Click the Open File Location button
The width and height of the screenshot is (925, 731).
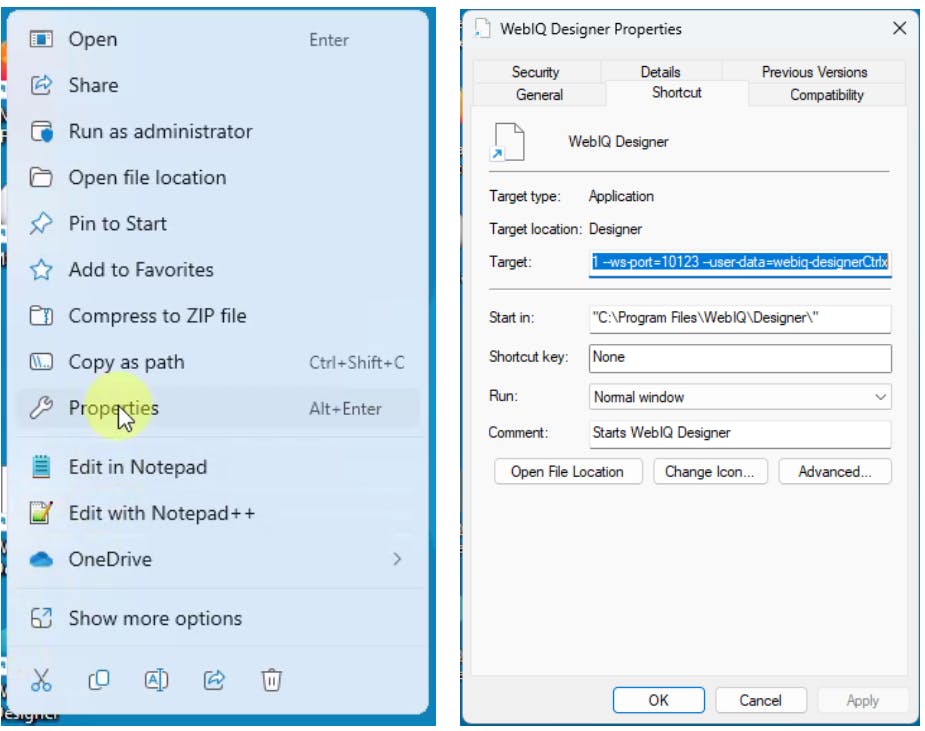(568, 471)
